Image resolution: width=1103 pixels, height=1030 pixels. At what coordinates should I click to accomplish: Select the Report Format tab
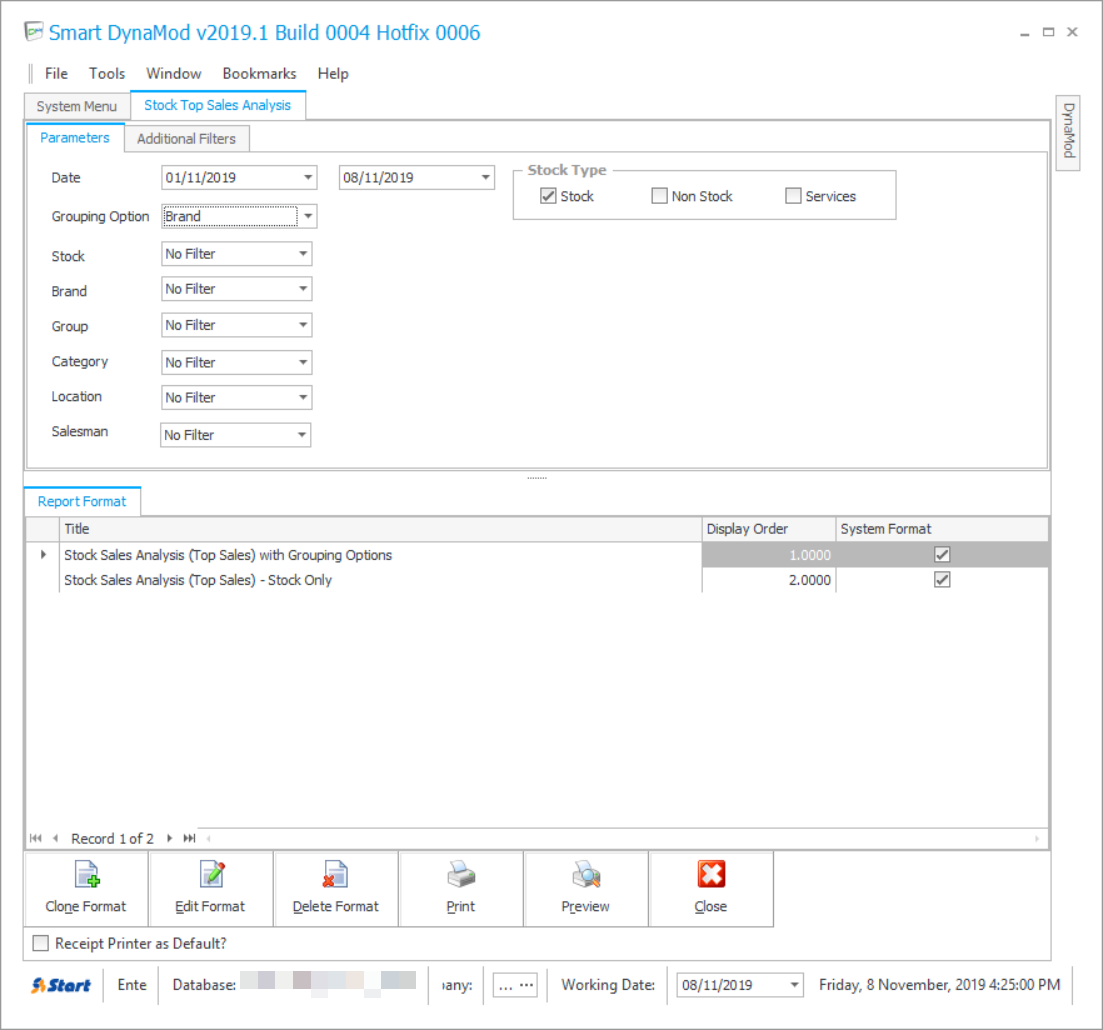pos(82,501)
